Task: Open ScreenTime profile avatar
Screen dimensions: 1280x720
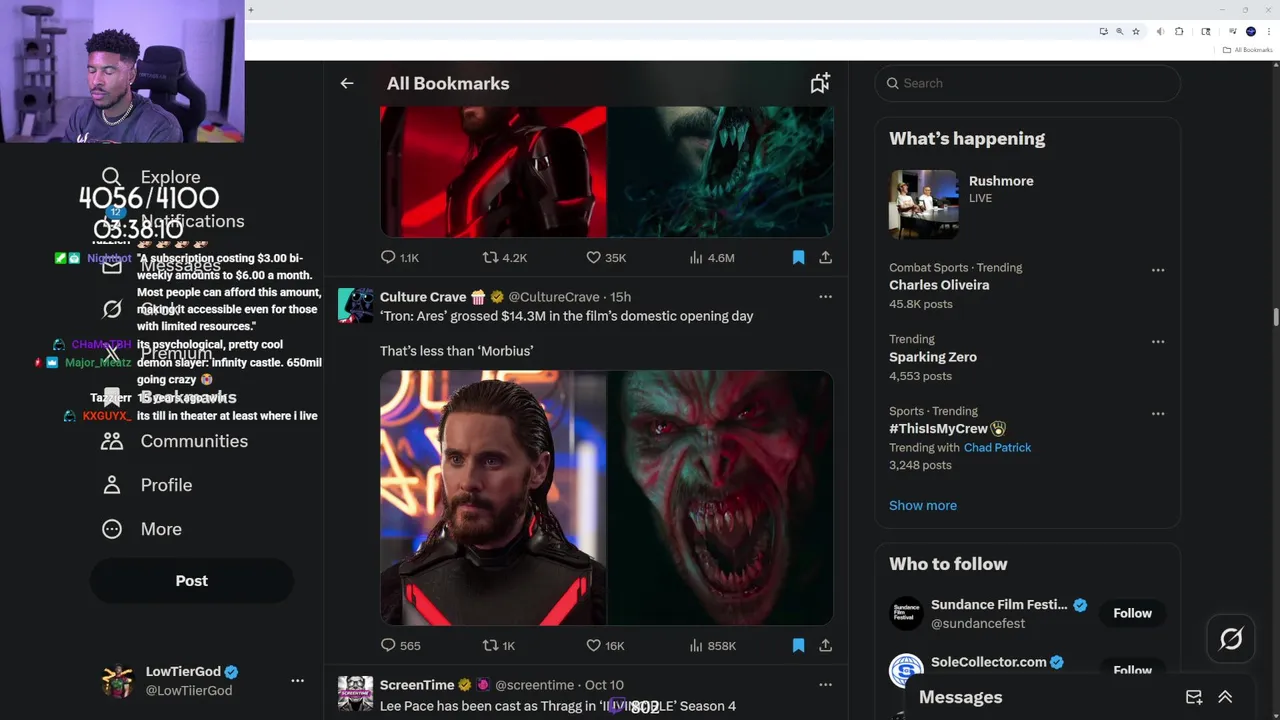Action: pos(356,694)
